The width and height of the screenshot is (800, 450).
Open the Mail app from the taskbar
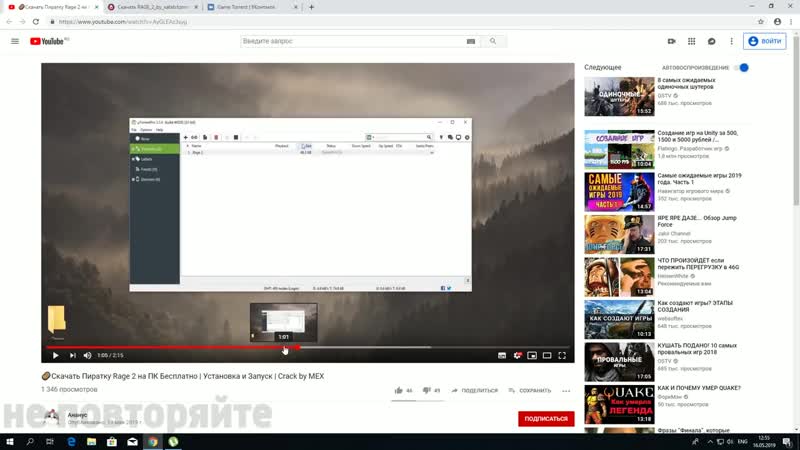[x=132, y=442]
